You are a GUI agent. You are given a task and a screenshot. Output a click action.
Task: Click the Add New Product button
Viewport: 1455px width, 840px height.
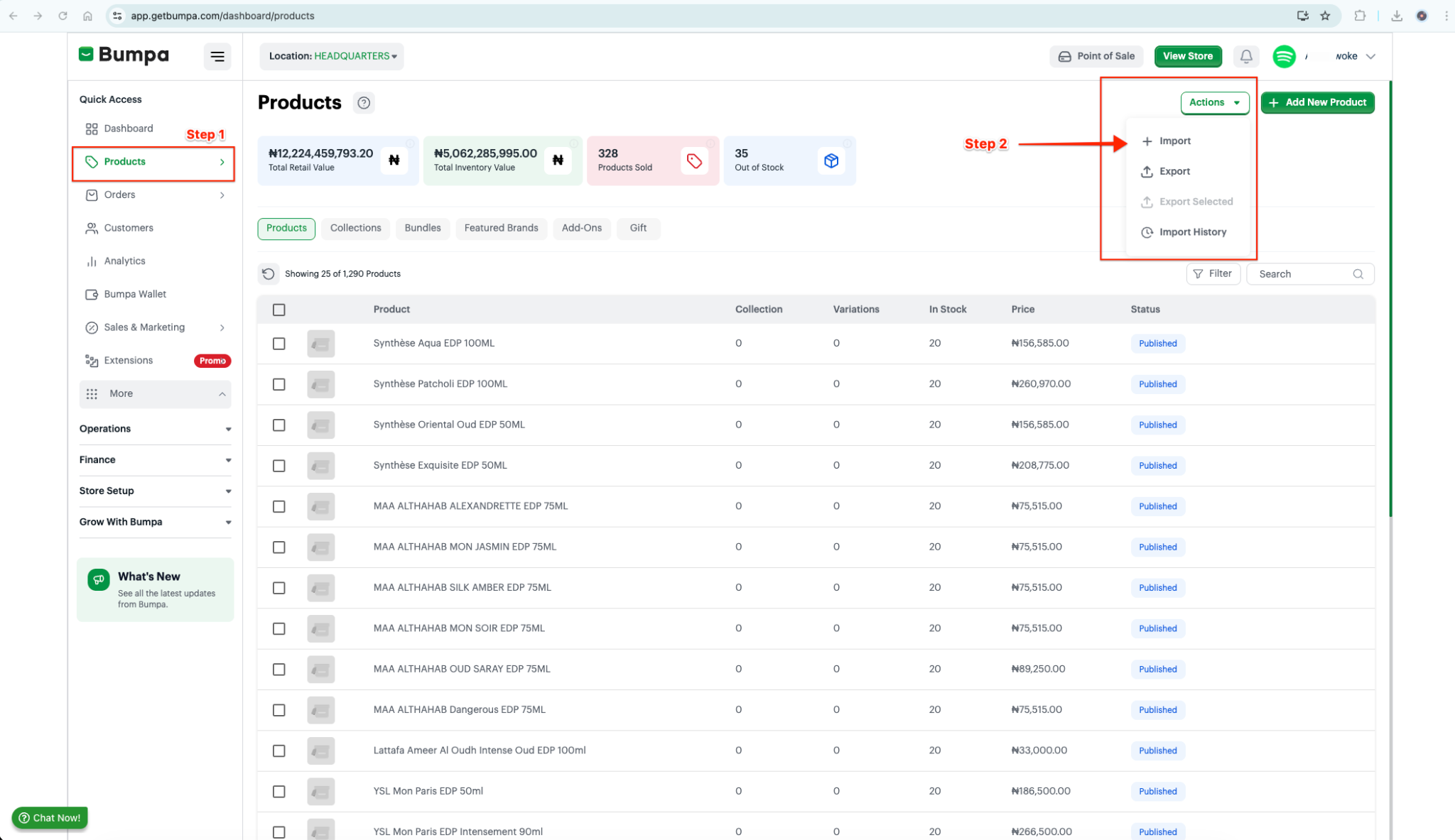click(x=1317, y=102)
